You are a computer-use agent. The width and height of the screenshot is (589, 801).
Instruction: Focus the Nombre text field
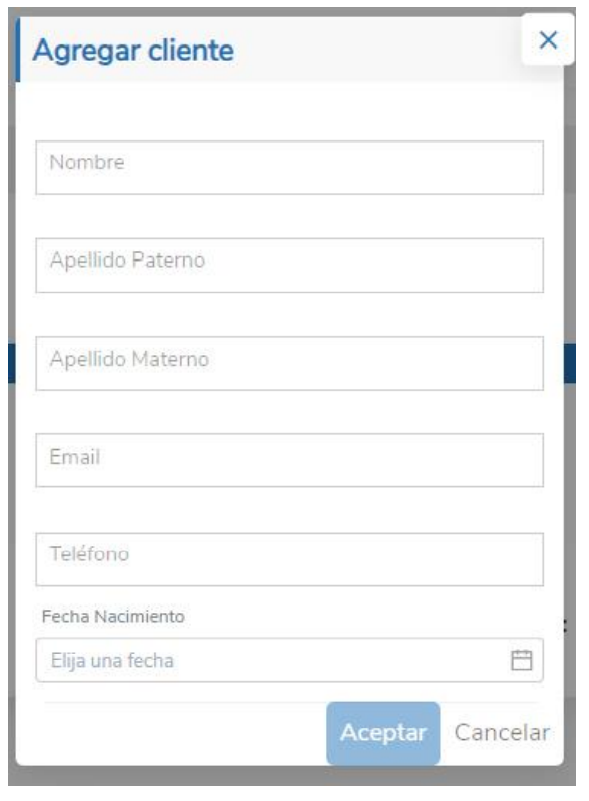click(290, 168)
